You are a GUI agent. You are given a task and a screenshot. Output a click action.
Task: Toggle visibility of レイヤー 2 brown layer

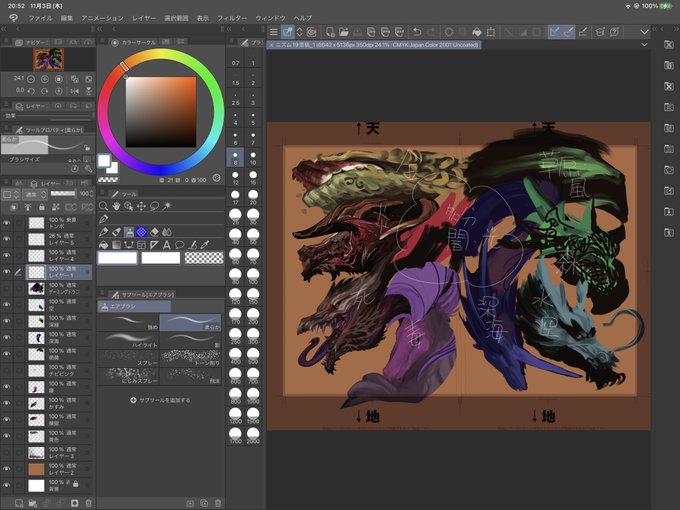(x=7, y=469)
